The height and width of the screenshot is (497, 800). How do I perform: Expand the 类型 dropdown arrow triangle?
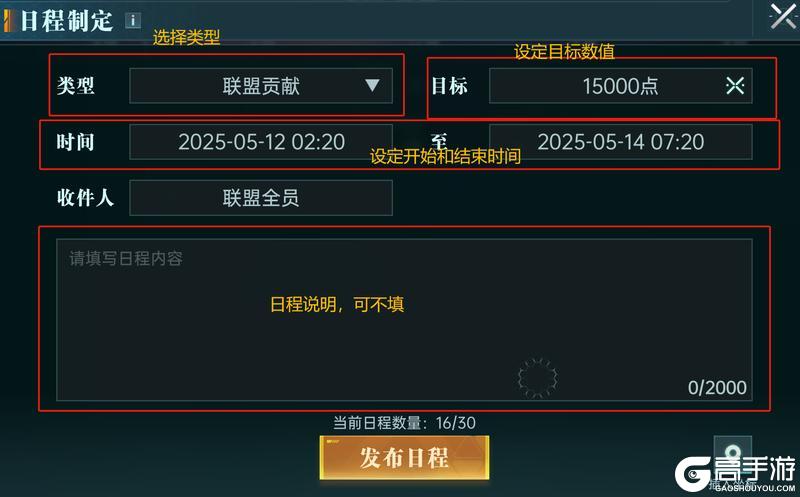tap(372, 85)
